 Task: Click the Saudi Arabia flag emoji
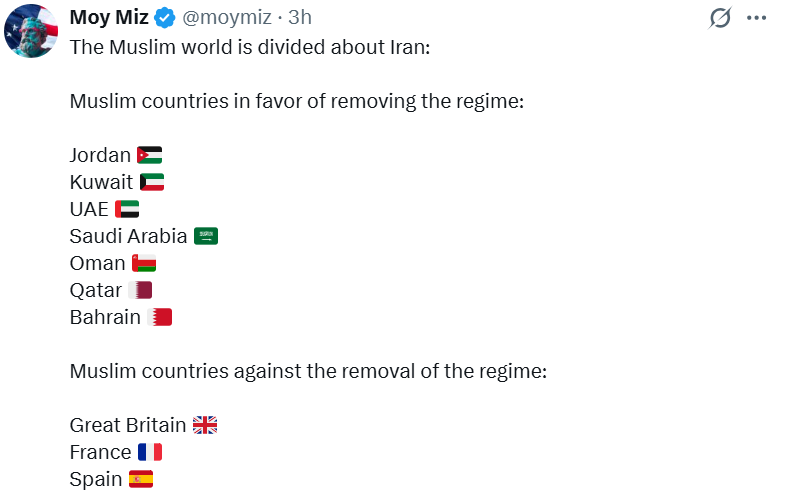coord(205,236)
